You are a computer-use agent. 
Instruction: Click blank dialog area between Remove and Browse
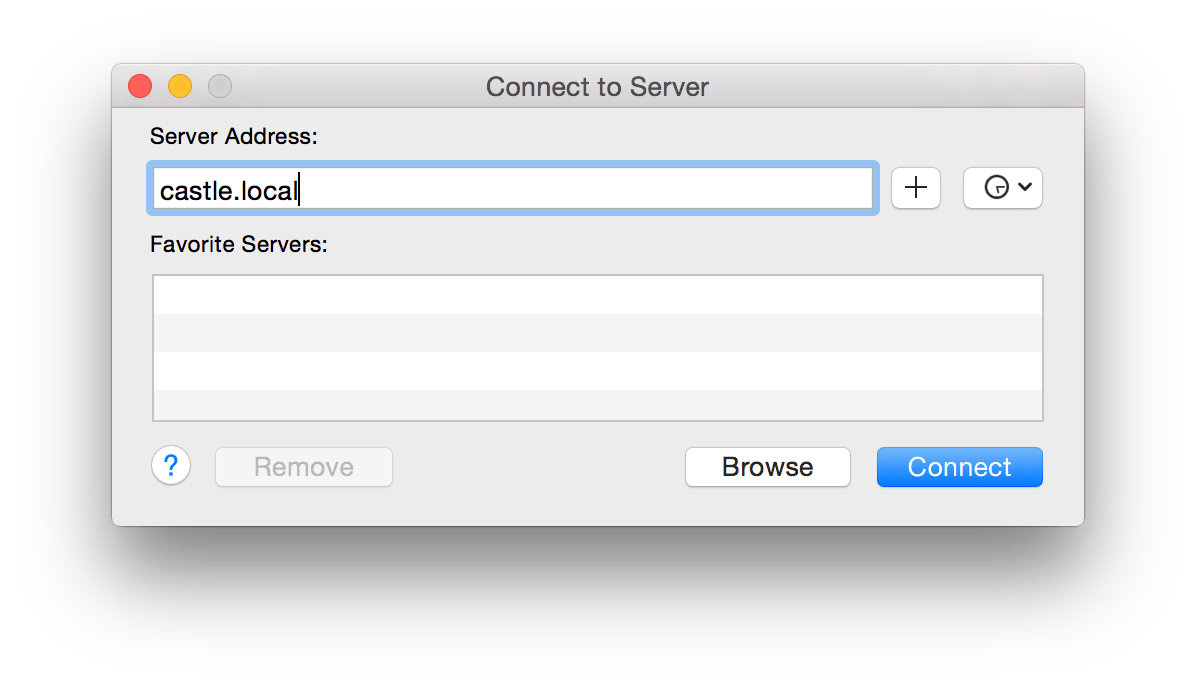click(x=538, y=467)
